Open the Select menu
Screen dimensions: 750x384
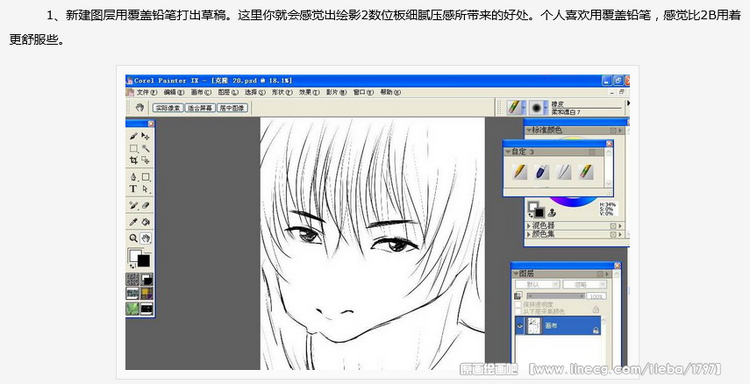(255, 92)
